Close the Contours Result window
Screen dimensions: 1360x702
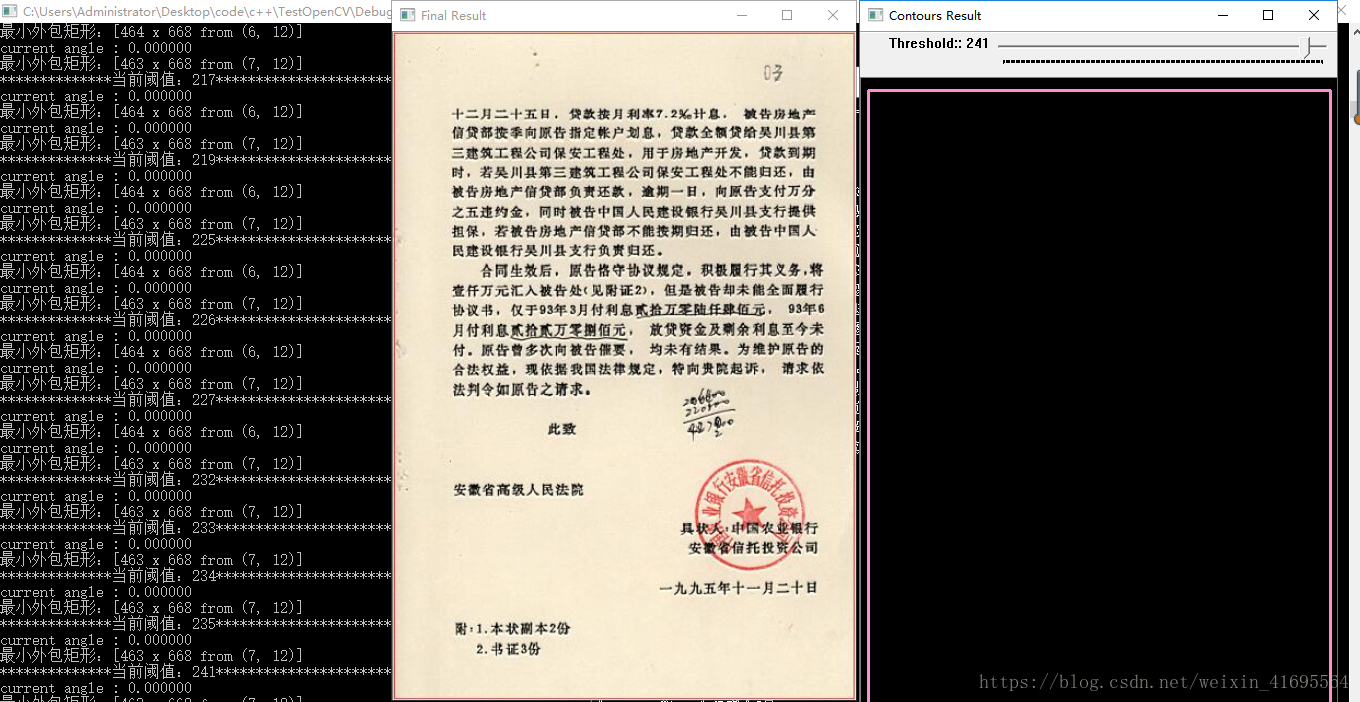[x=1314, y=15]
